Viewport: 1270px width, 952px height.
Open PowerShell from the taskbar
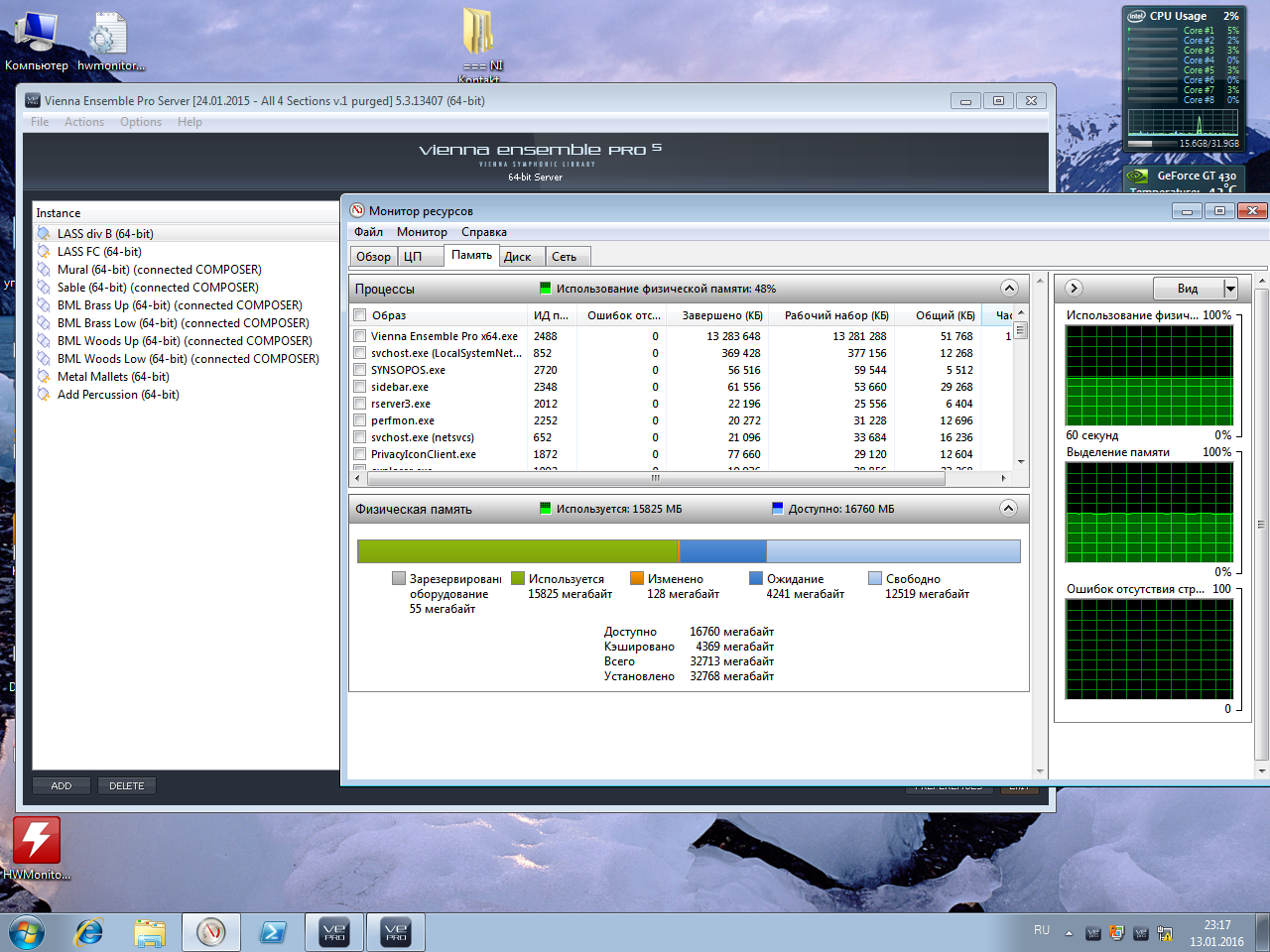click(x=273, y=932)
